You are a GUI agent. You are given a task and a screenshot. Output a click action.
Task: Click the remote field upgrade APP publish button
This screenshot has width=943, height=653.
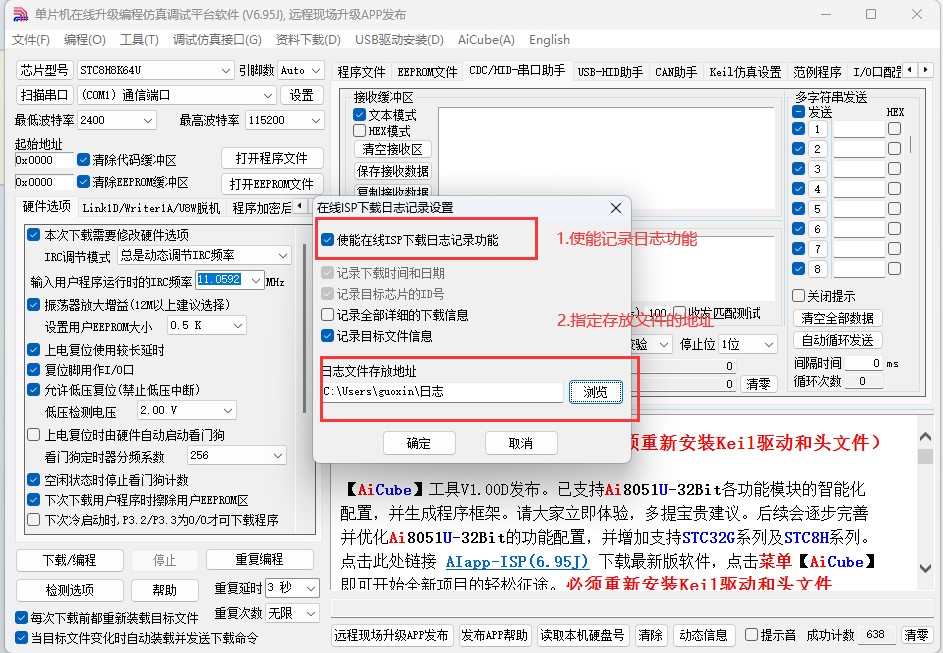(x=391, y=635)
